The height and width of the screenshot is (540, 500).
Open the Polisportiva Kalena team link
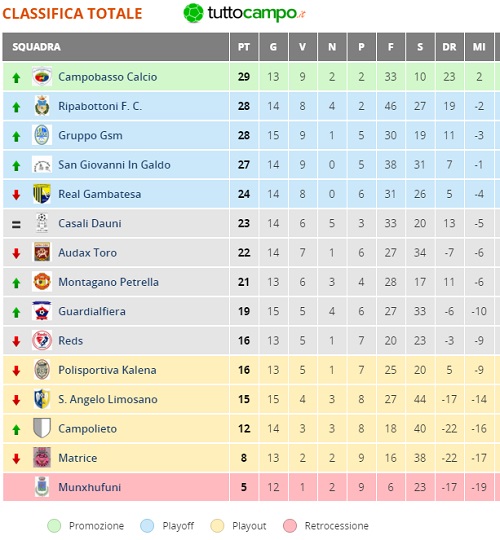click(x=107, y=370)
